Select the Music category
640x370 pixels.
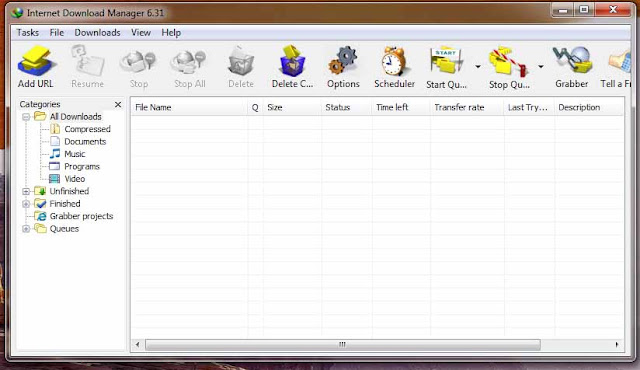click(x=75, y=154)
